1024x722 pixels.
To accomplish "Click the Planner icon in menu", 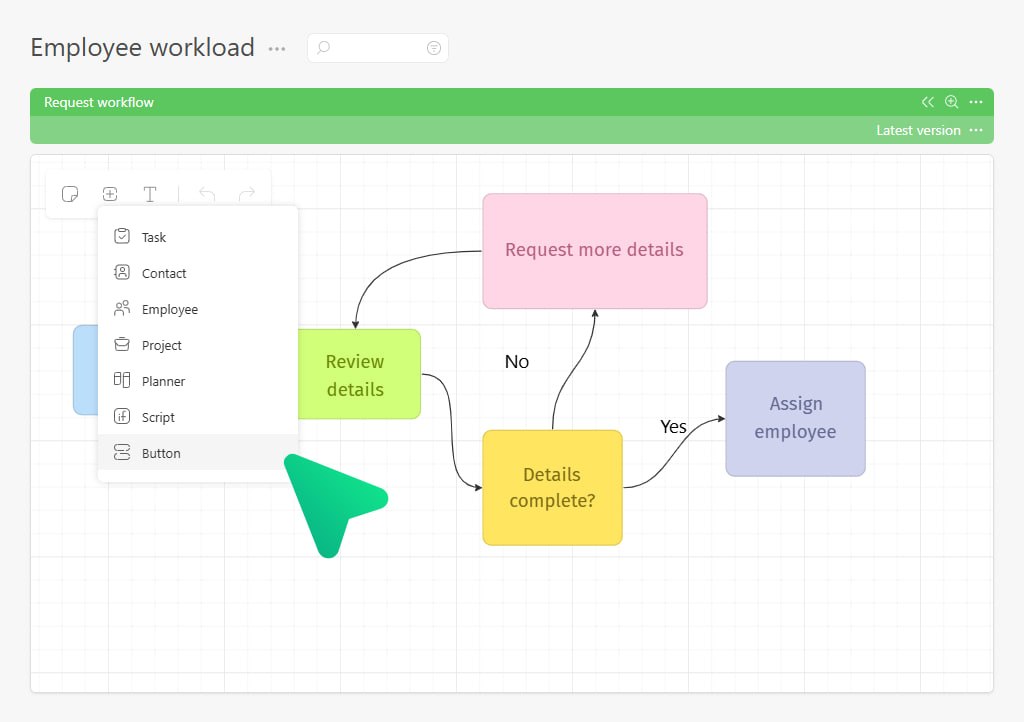I will 122,380.
